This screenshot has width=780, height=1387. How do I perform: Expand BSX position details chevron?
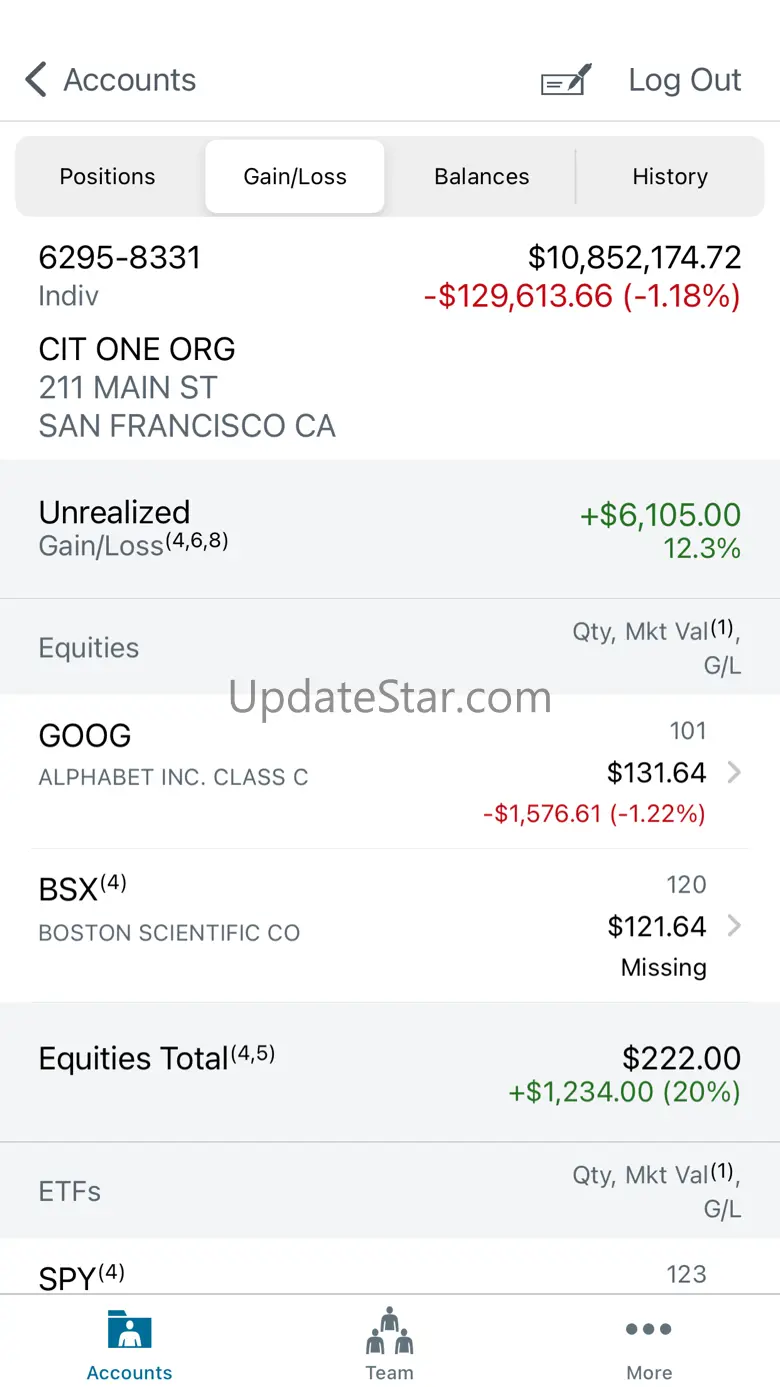tap(734, 926)
